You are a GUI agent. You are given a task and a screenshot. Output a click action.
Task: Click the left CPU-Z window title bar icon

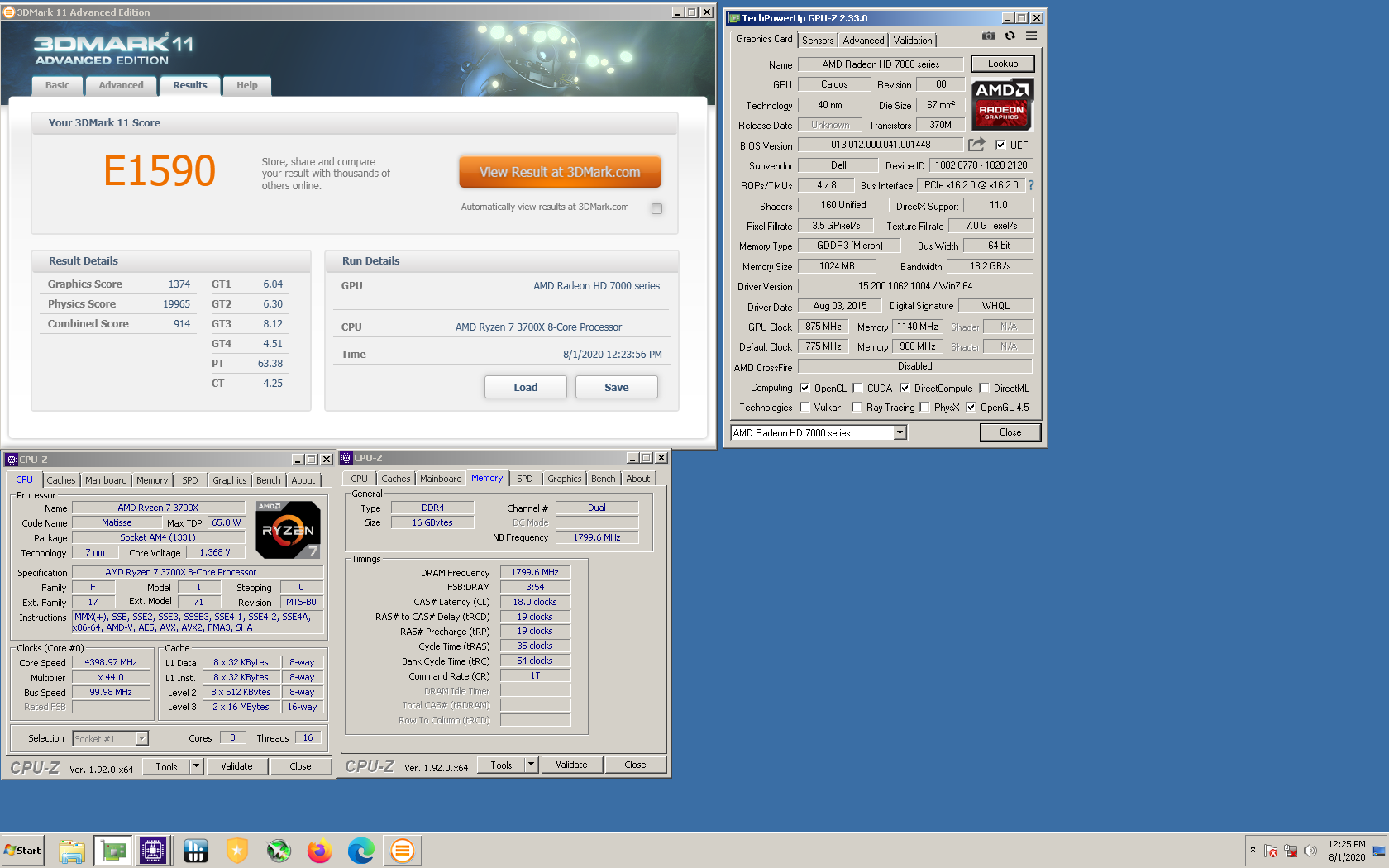tap(12, 460)
